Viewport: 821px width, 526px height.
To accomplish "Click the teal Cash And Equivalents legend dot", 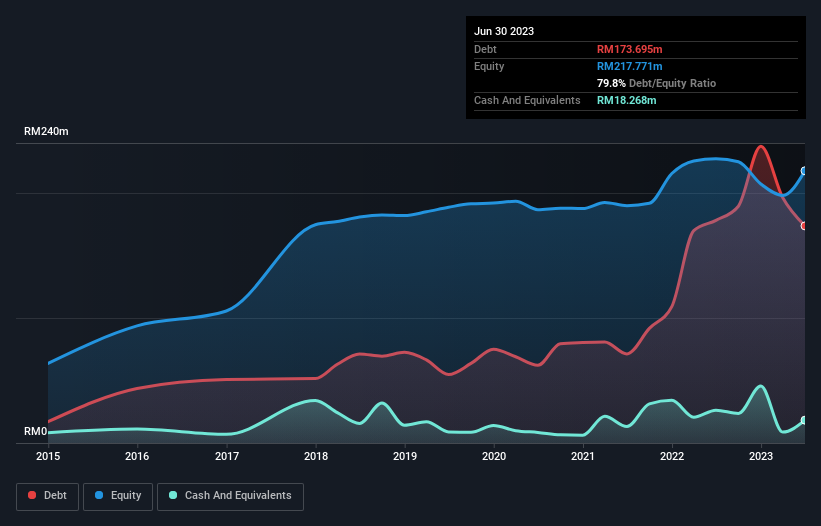I will (173, 495).
